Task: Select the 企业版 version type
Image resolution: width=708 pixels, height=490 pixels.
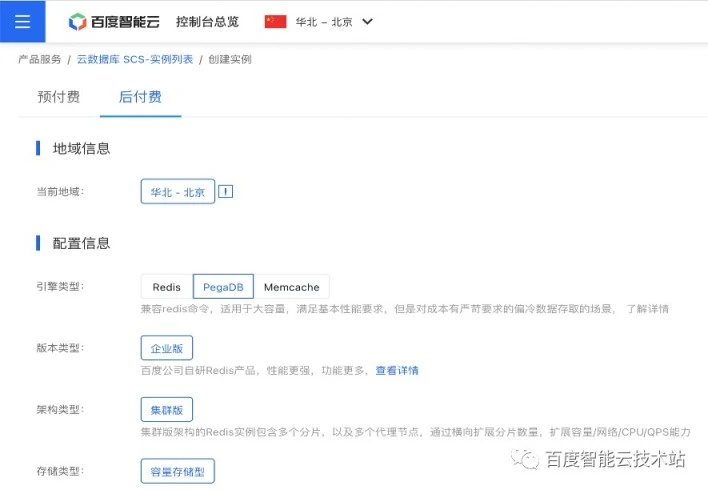Action: [167, 348]
